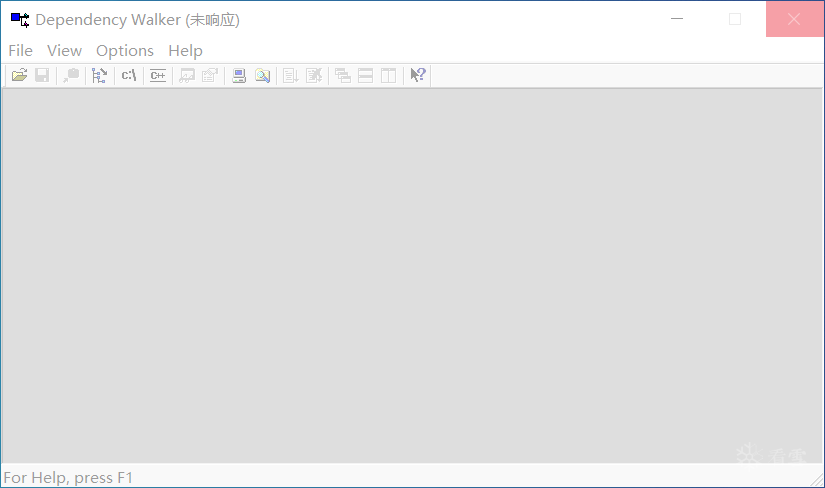The image size is (825, 488).
Task: Click the grayed-out Save floppy disk icon
Action: (42, 75)
